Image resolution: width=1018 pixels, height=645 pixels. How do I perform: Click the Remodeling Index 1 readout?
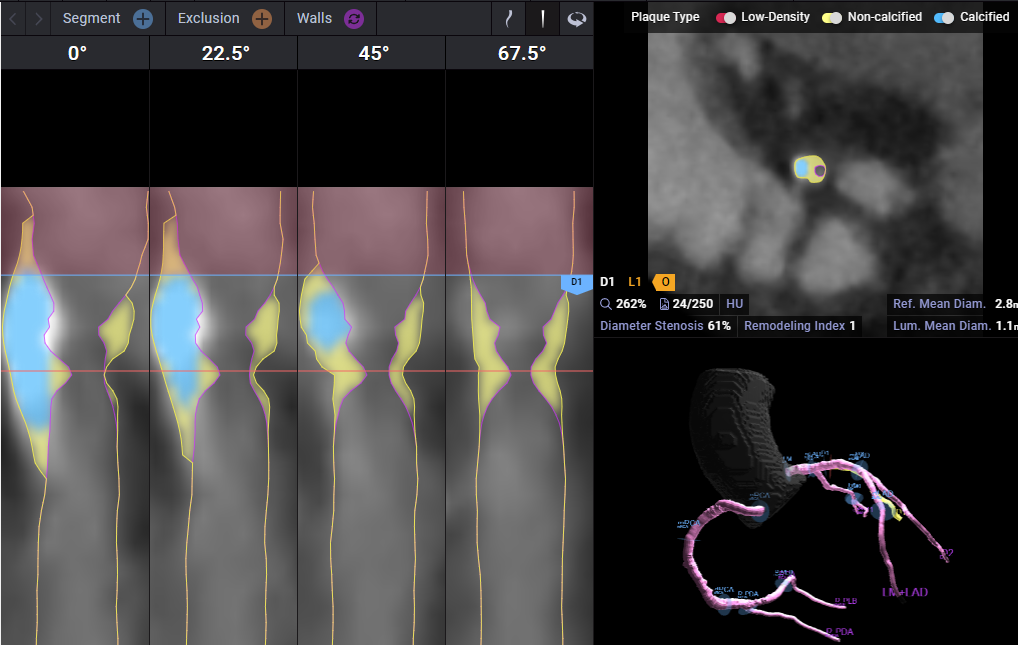tap(799, 326)
